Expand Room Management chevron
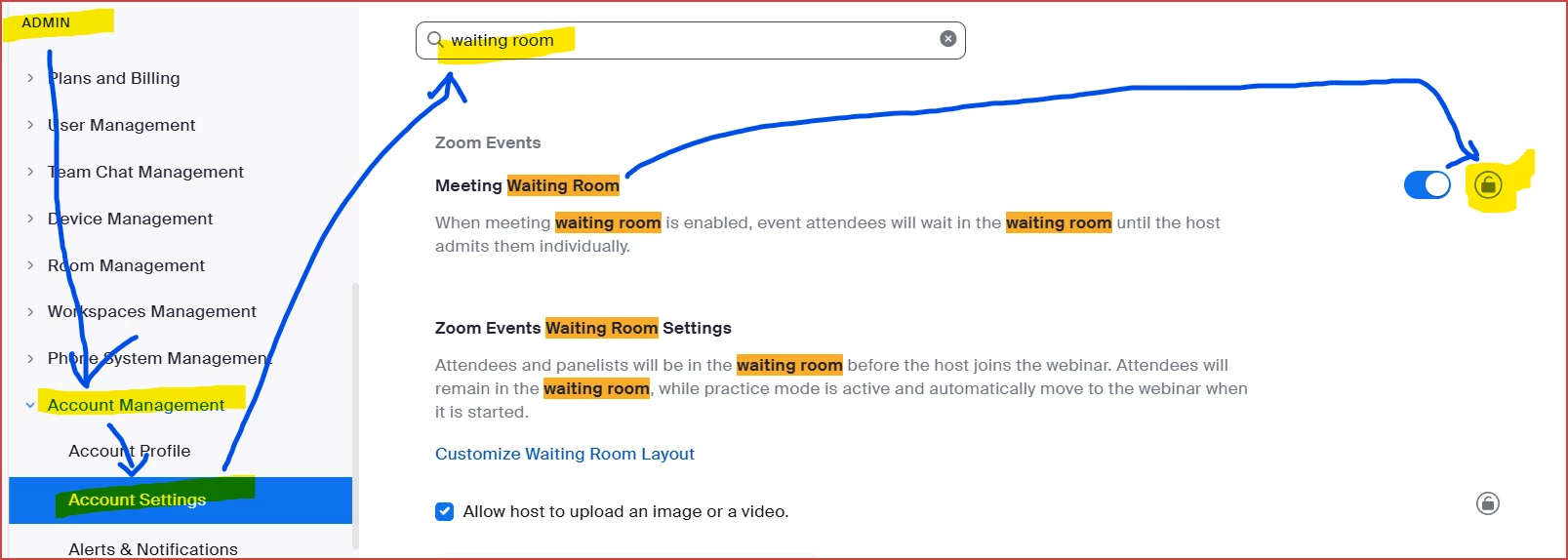The image size is (1568, 560). tap(30, 265)
